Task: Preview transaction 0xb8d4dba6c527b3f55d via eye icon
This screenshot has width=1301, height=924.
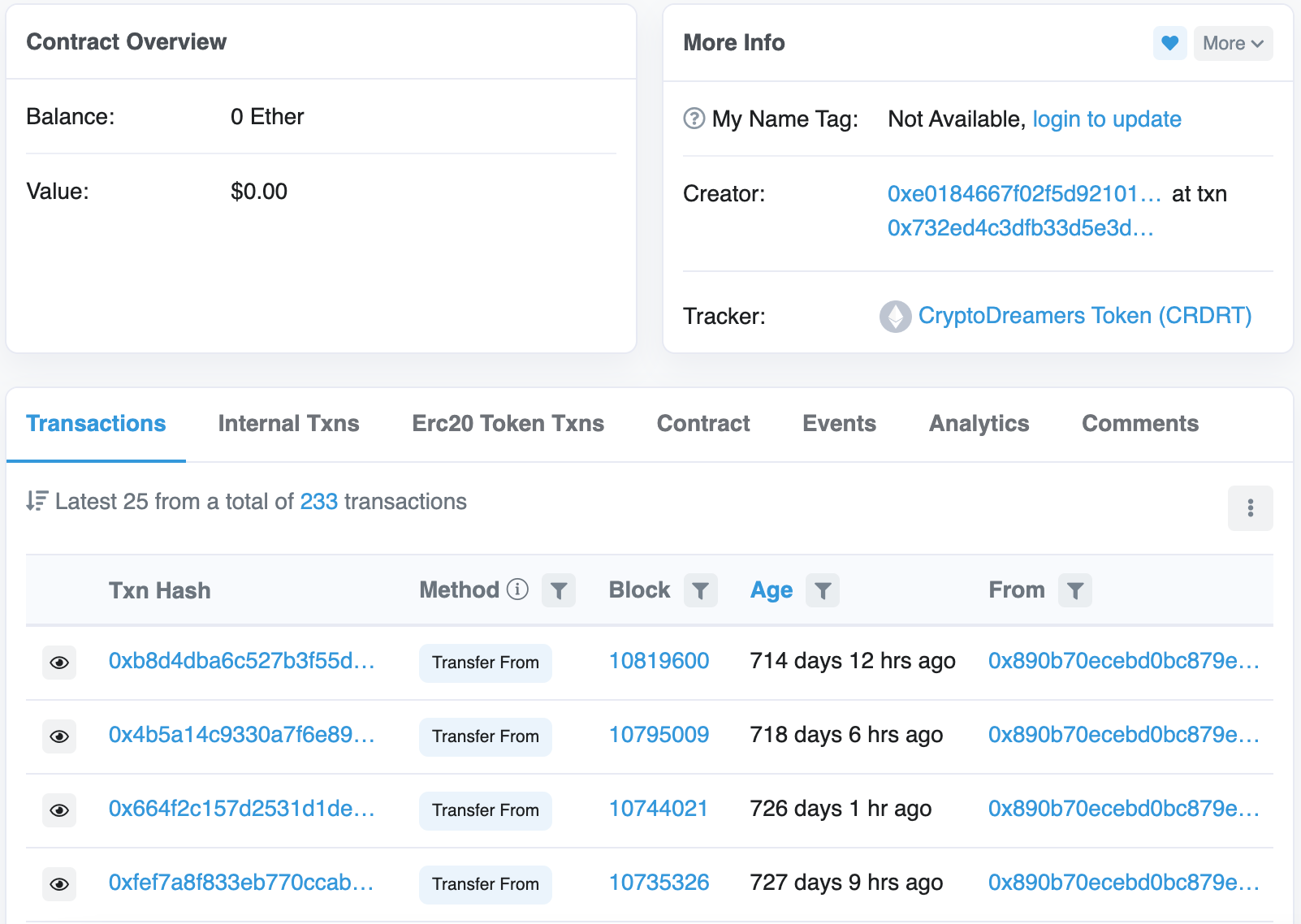Action: click(x=59, y=663)
